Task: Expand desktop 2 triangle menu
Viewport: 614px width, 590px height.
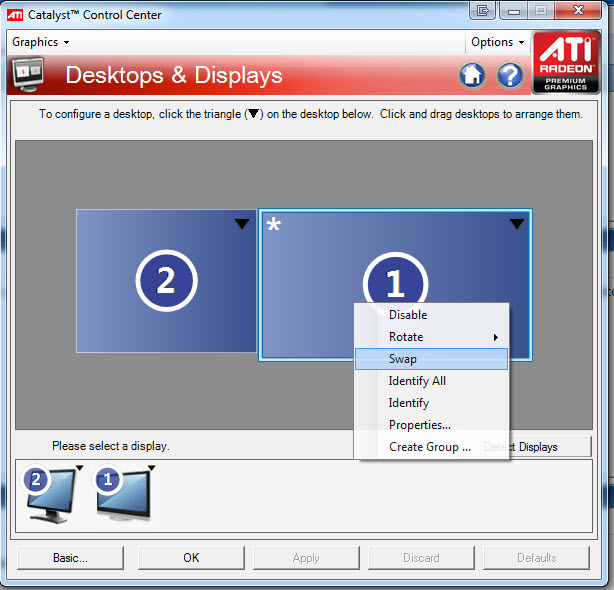Action: pos(242,224)
